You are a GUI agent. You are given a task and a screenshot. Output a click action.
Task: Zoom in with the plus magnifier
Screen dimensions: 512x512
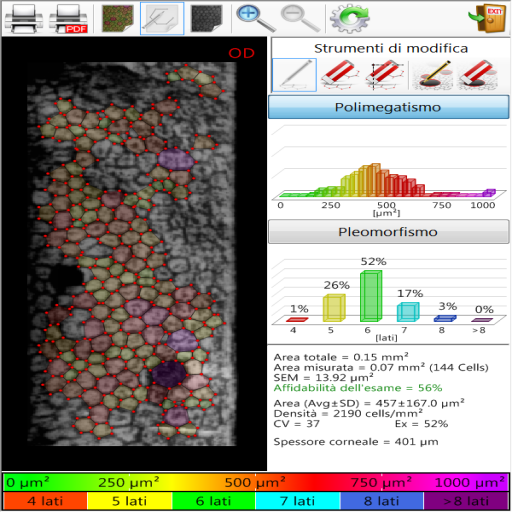click(x=256, y=19)
